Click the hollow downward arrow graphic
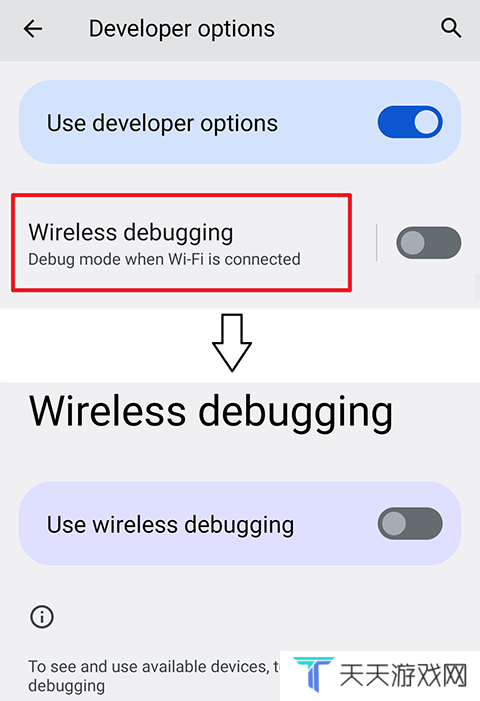Viewport: 480px width, 701px height. pos(232,343)
